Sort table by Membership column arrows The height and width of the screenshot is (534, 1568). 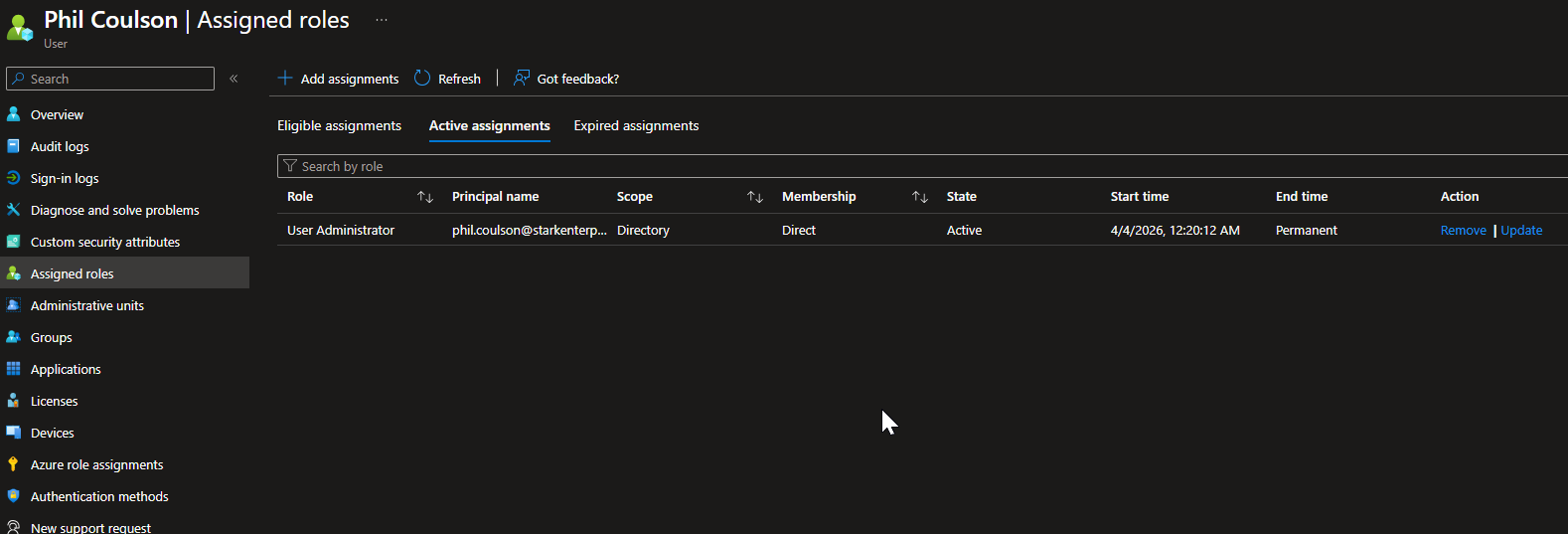(x=920, y=197)
